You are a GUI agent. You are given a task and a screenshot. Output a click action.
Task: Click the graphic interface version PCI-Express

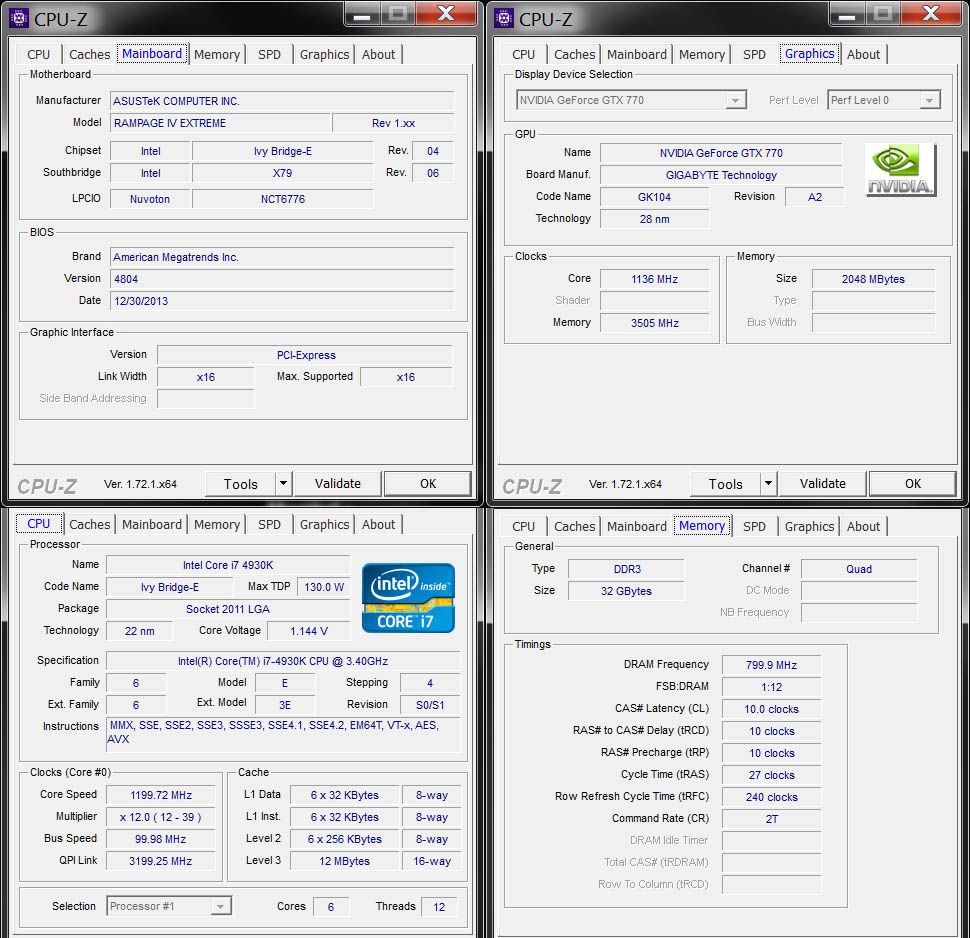(x=306, y=355)
